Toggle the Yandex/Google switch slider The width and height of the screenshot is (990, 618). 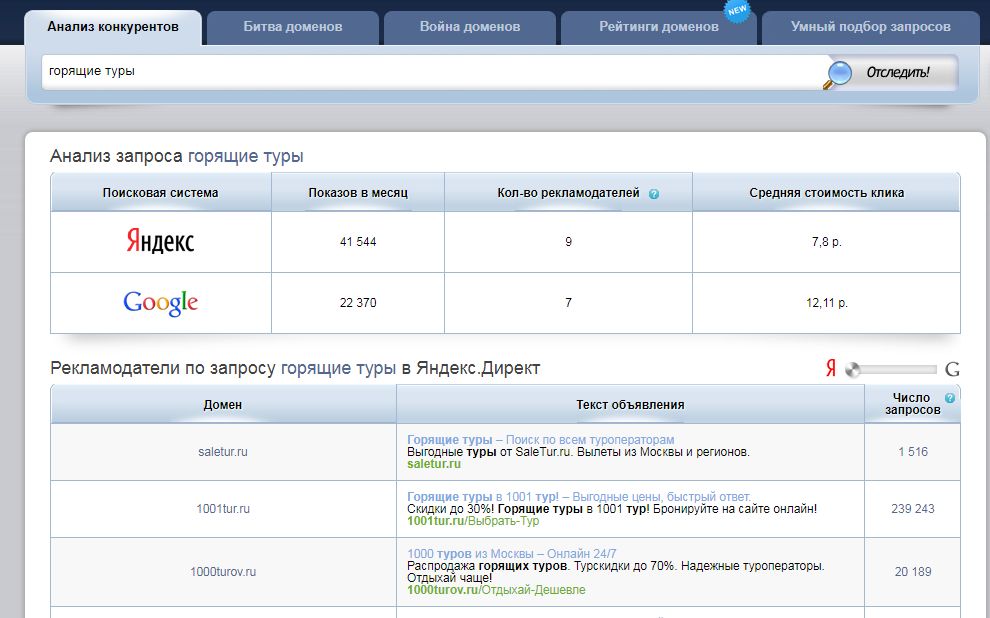click(890, 369)
